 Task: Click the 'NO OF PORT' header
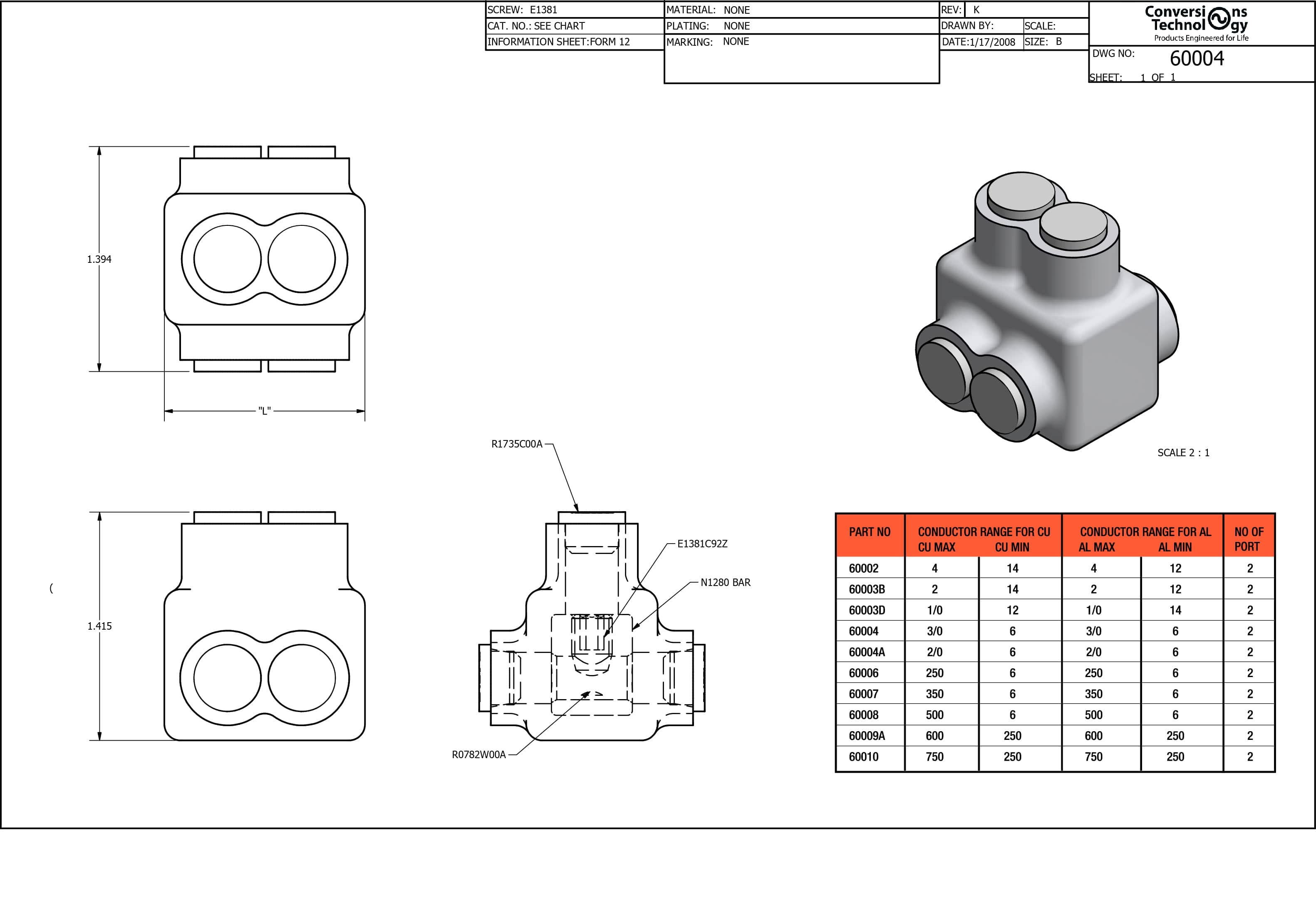[x=1249, y=539]
